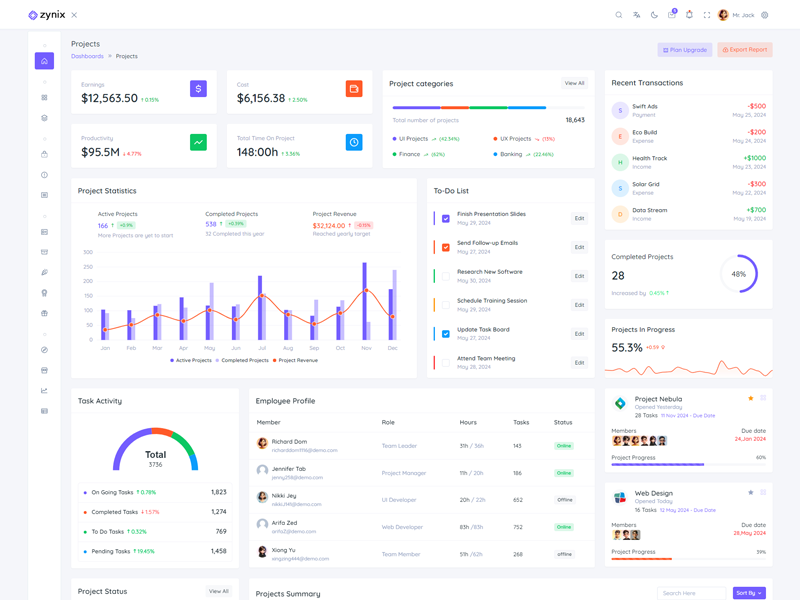Click the home icon in the sidebar
Screen dimensions: 800x600
tap(44, 61)
